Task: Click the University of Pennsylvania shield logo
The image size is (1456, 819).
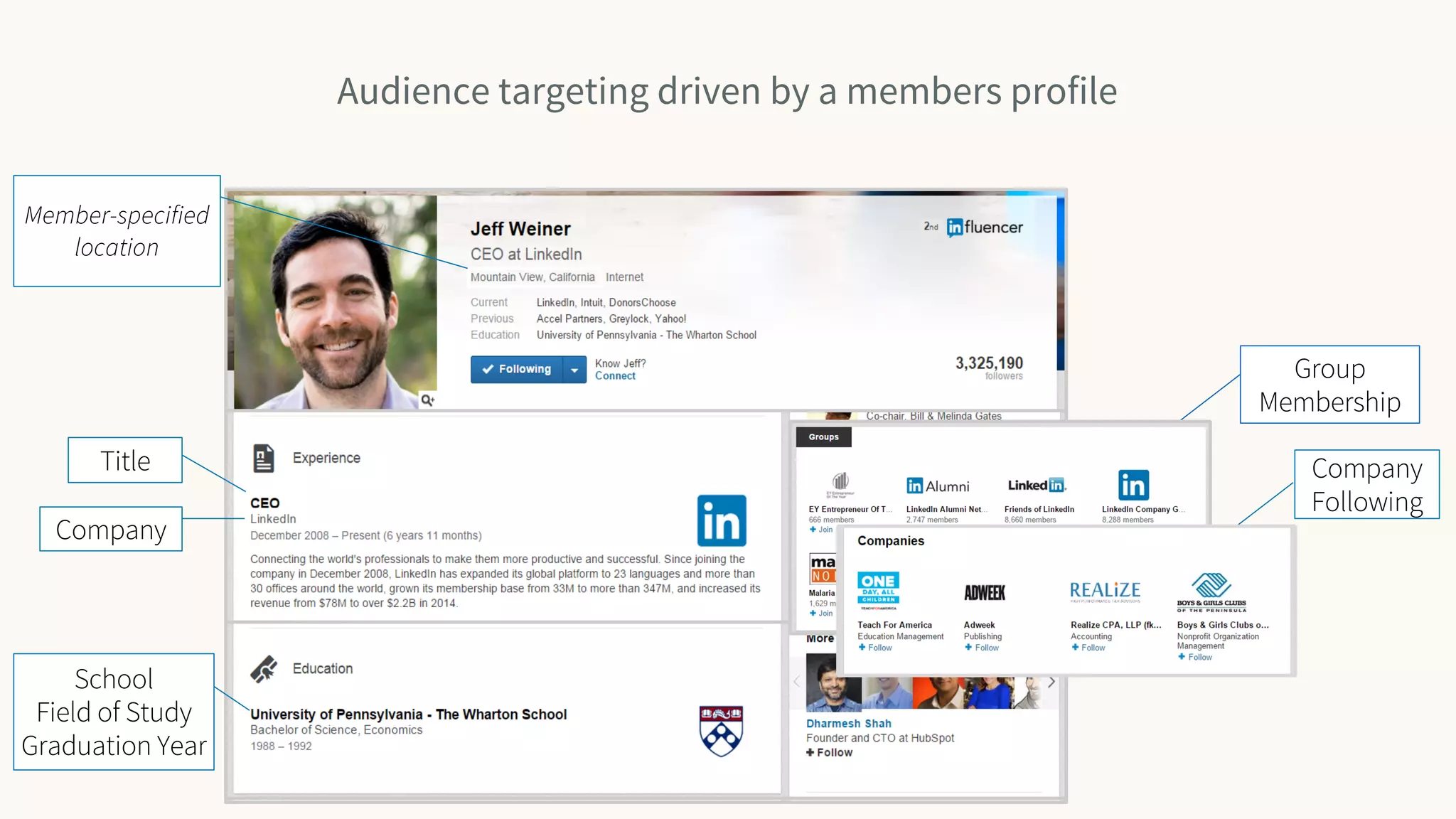Action: (x=721, y=730)
